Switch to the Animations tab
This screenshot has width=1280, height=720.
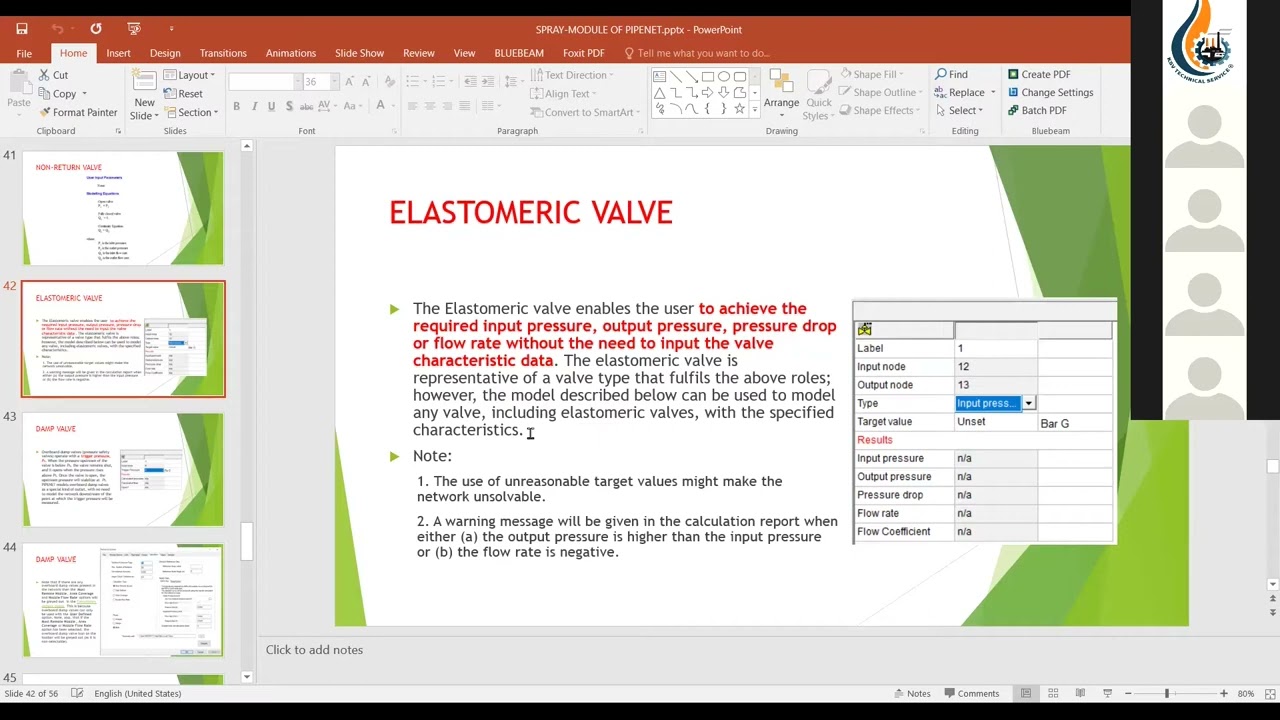[x=291, y=53]
